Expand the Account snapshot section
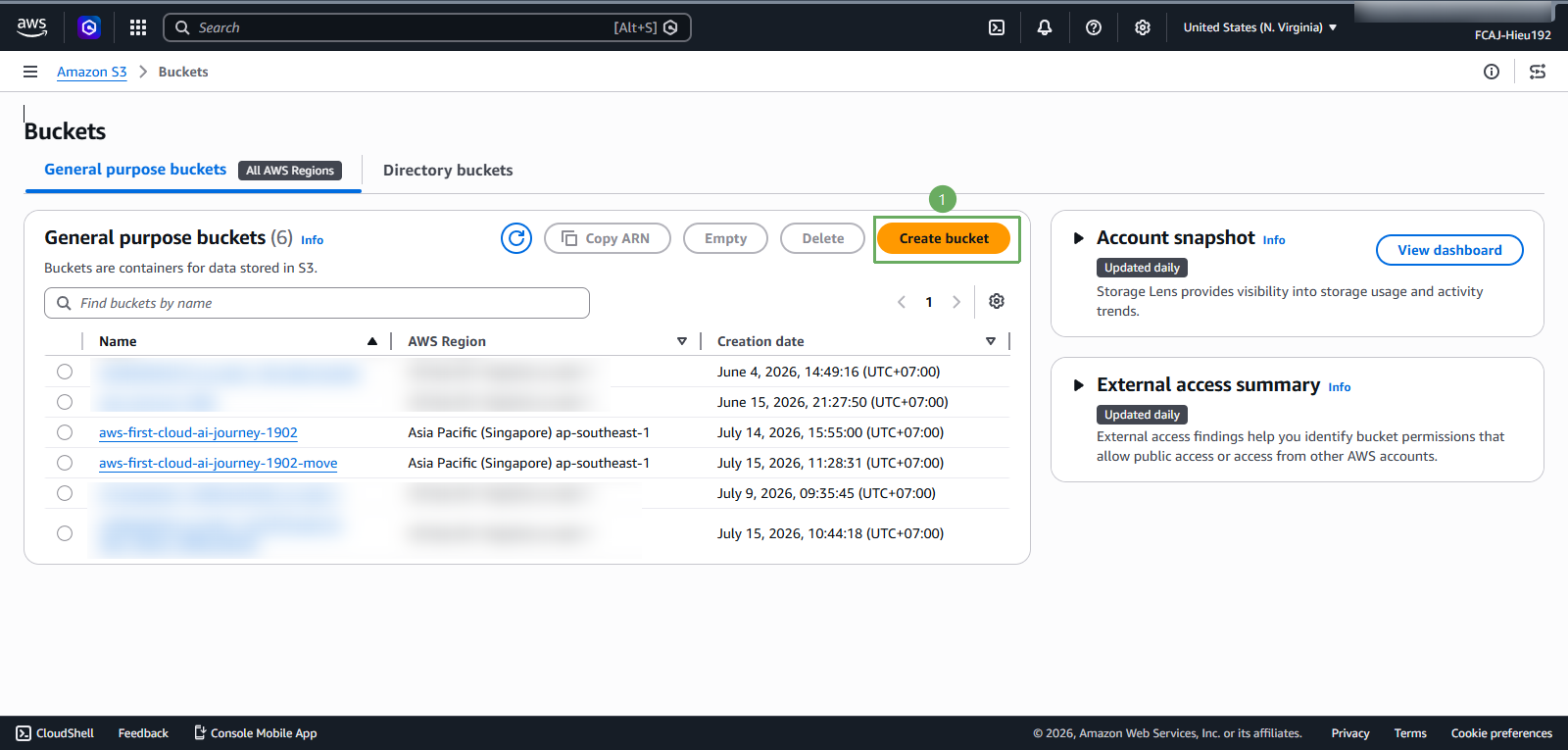This screenshot has height=750, width=1568. 1079,238
